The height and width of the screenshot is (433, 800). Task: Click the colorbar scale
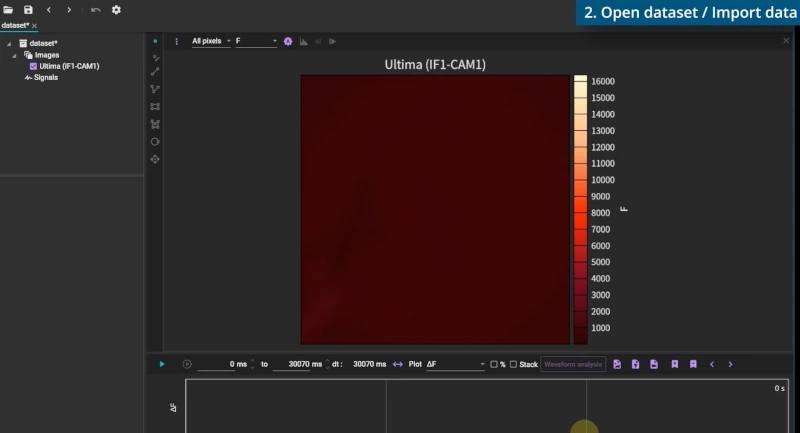pyautogui.click(x=580, y=210)
